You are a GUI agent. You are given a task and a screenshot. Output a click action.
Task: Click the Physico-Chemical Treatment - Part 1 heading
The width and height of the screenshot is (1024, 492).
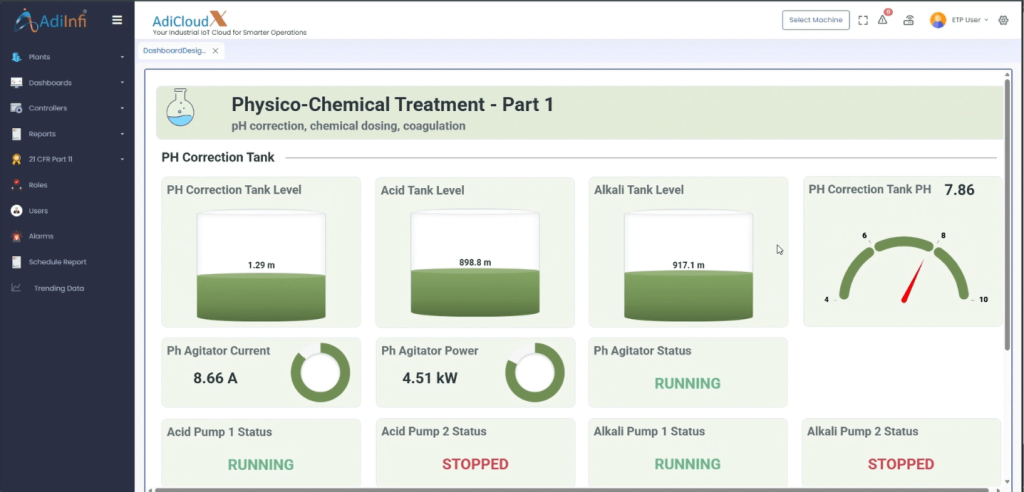392,105
